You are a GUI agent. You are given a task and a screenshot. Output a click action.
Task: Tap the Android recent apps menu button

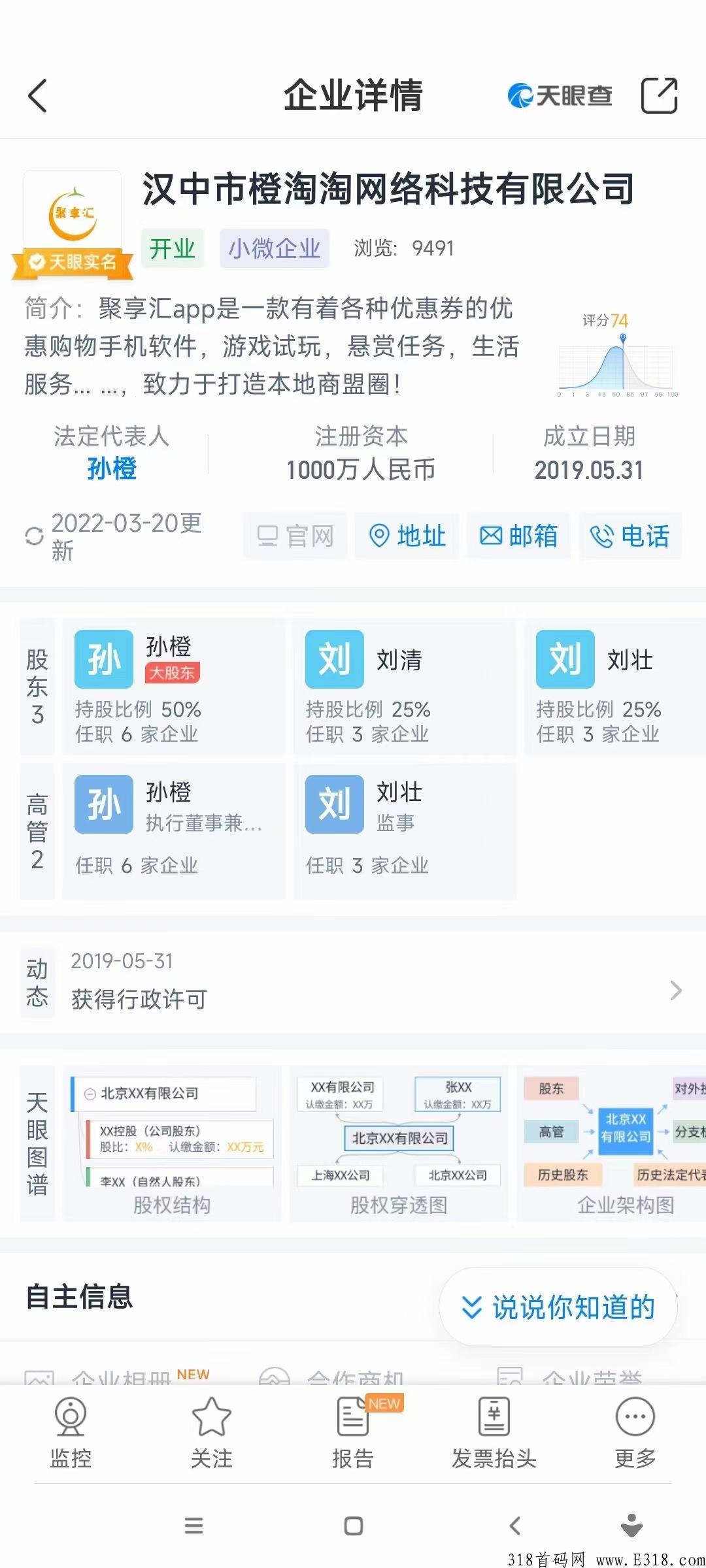(x=193, y=1526)
